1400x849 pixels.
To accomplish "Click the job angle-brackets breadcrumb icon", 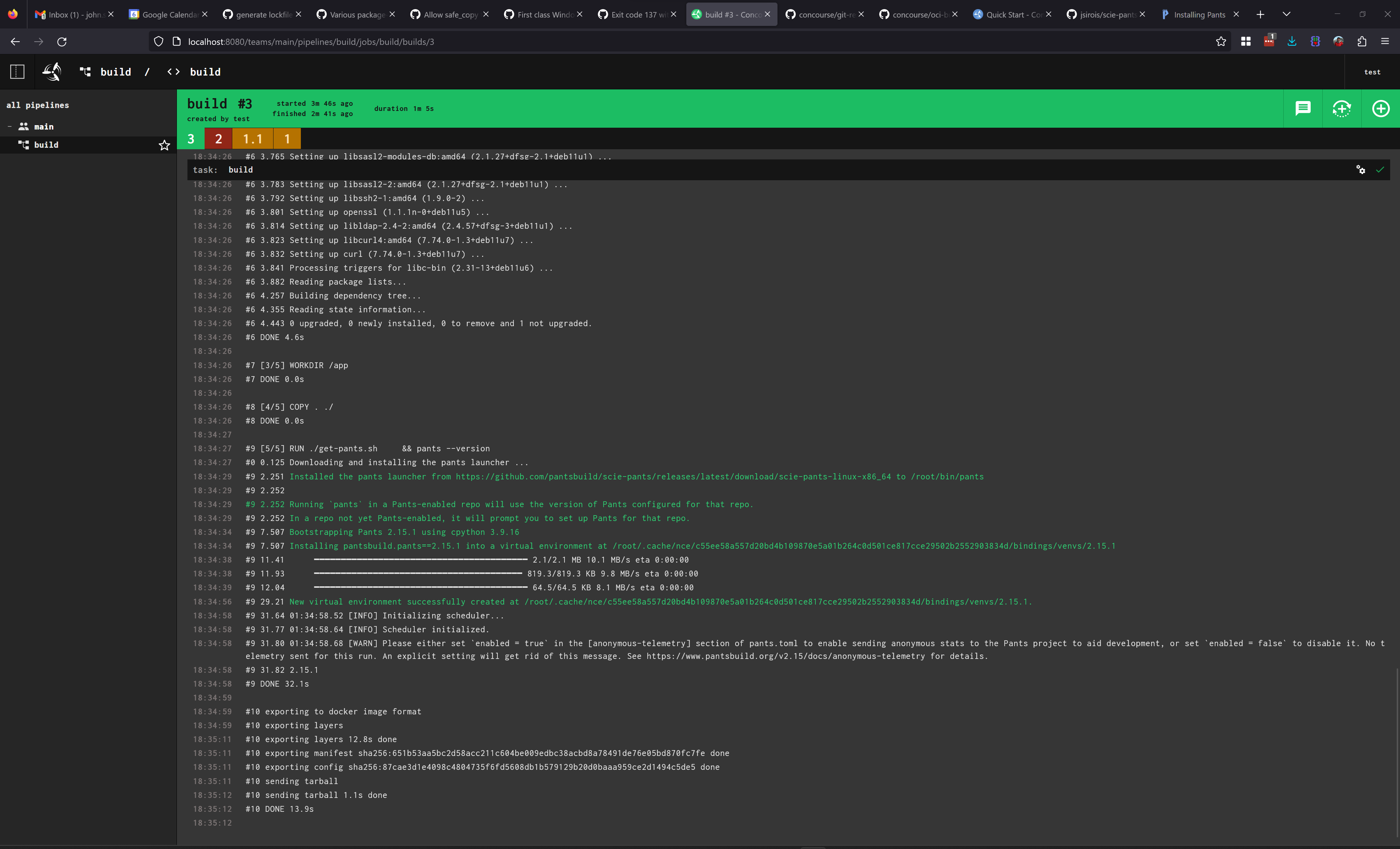I will pyautogui.click(x=173, y=72).
